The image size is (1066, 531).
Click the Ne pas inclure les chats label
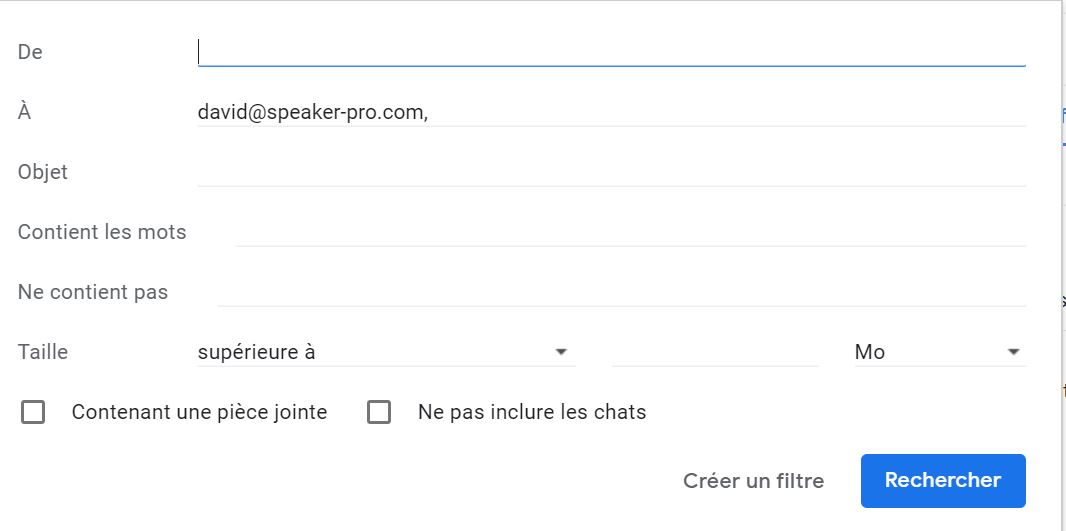[x=532, y=412]
